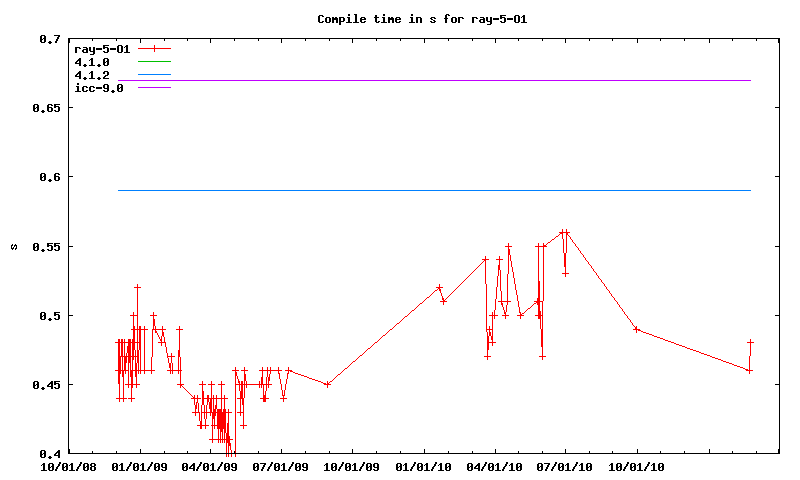Toggle the icc-9.0 legend entry
Viewport: 800px width, 480px height.
click(99, 88)
